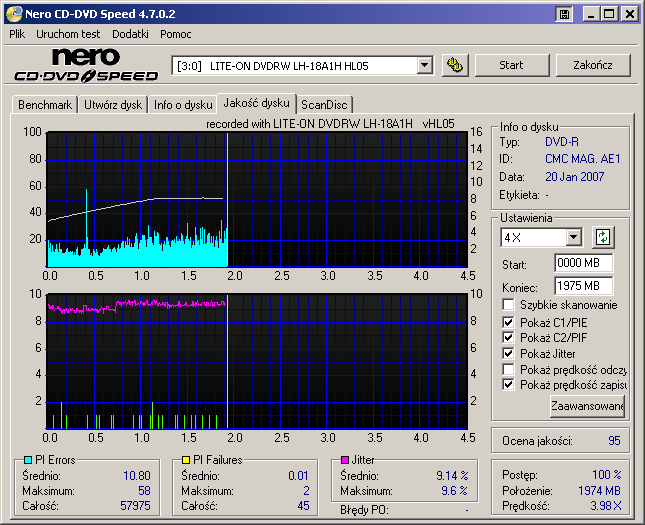Click the disc ID CMC MAG. AE1
The width and height of the screenshot is (645, 525).
point(582,159)
